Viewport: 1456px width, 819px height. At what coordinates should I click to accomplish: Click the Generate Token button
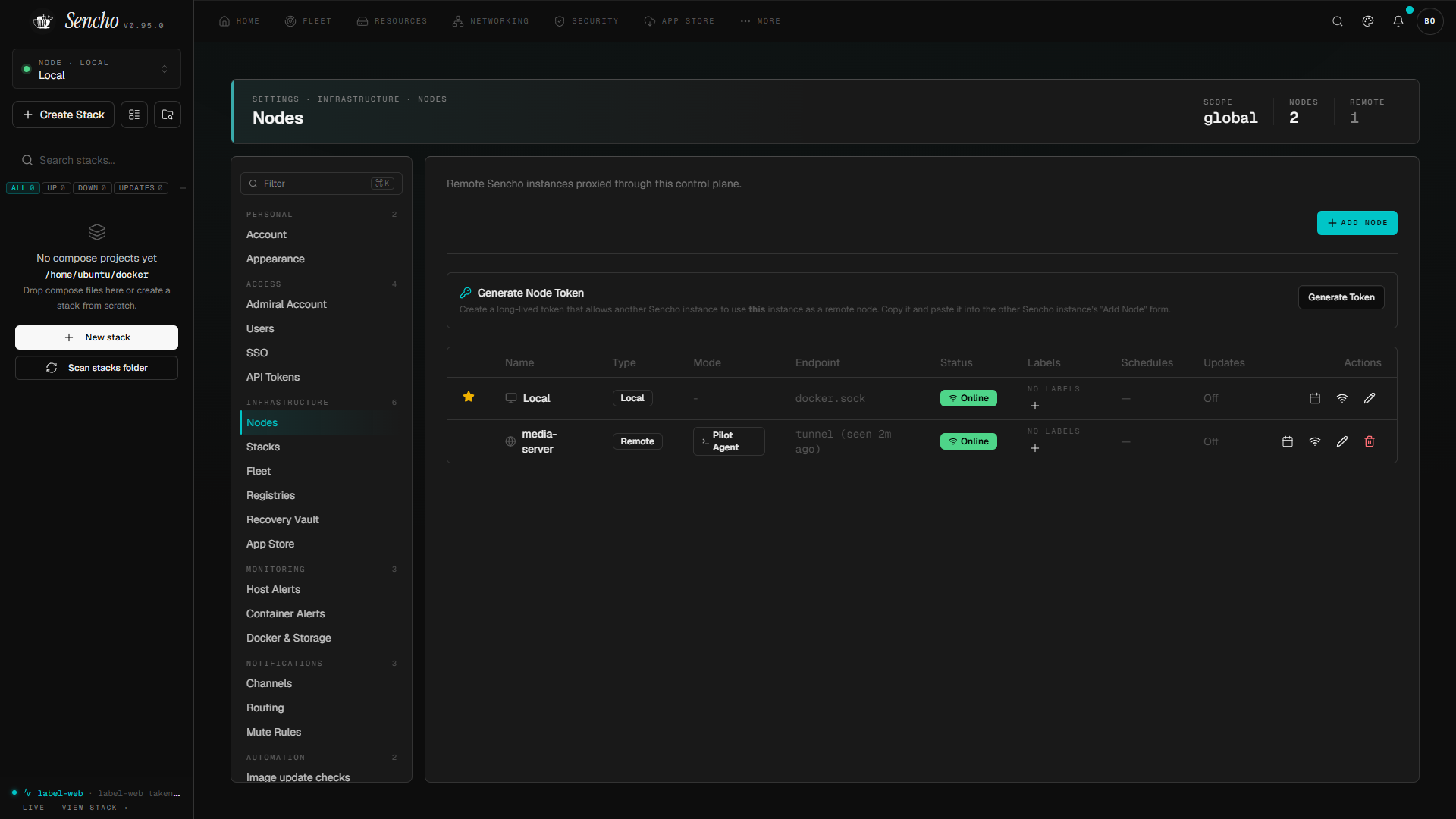1341,297
